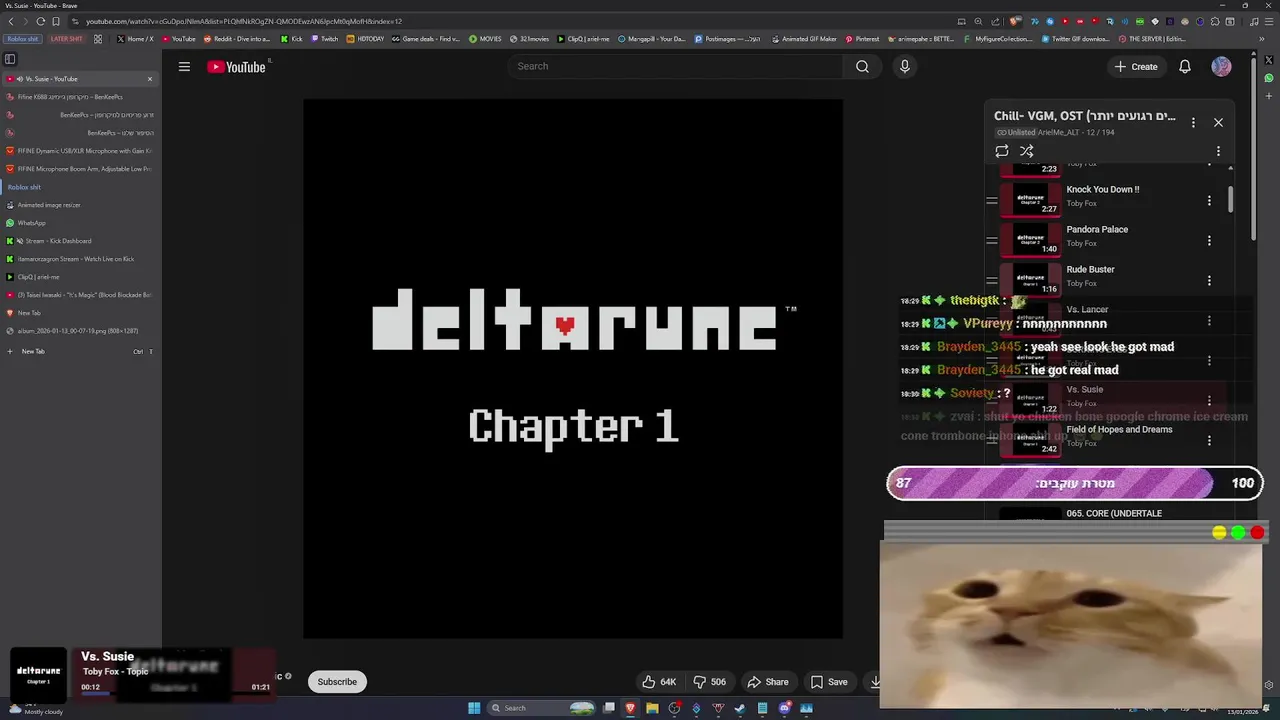The width and height of the screenshot is (1280, 720).
Task: Switch to WhatsApp tab
Action: pyautogui.click(x=80, y=223)
